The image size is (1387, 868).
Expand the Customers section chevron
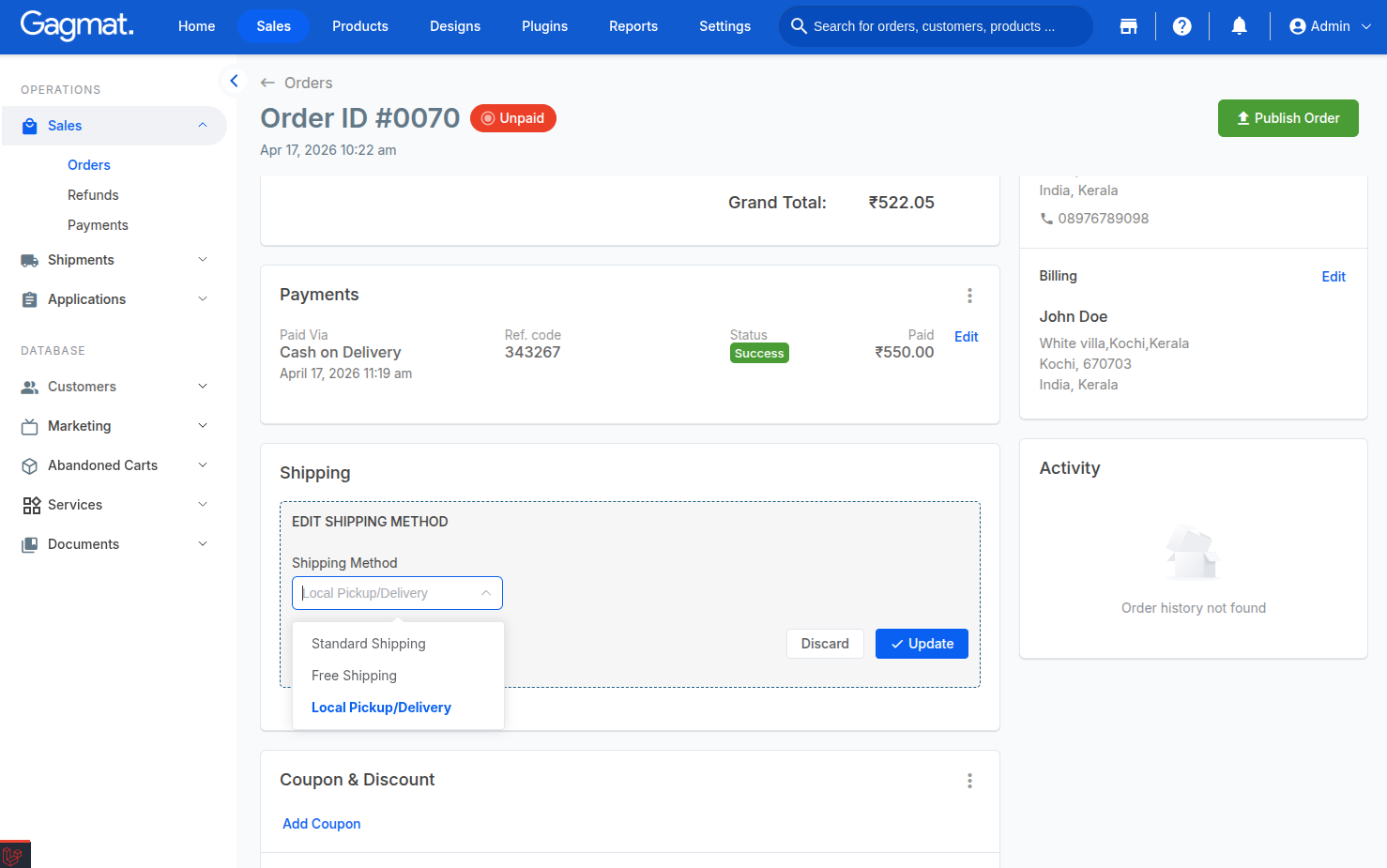click(203, 387)
